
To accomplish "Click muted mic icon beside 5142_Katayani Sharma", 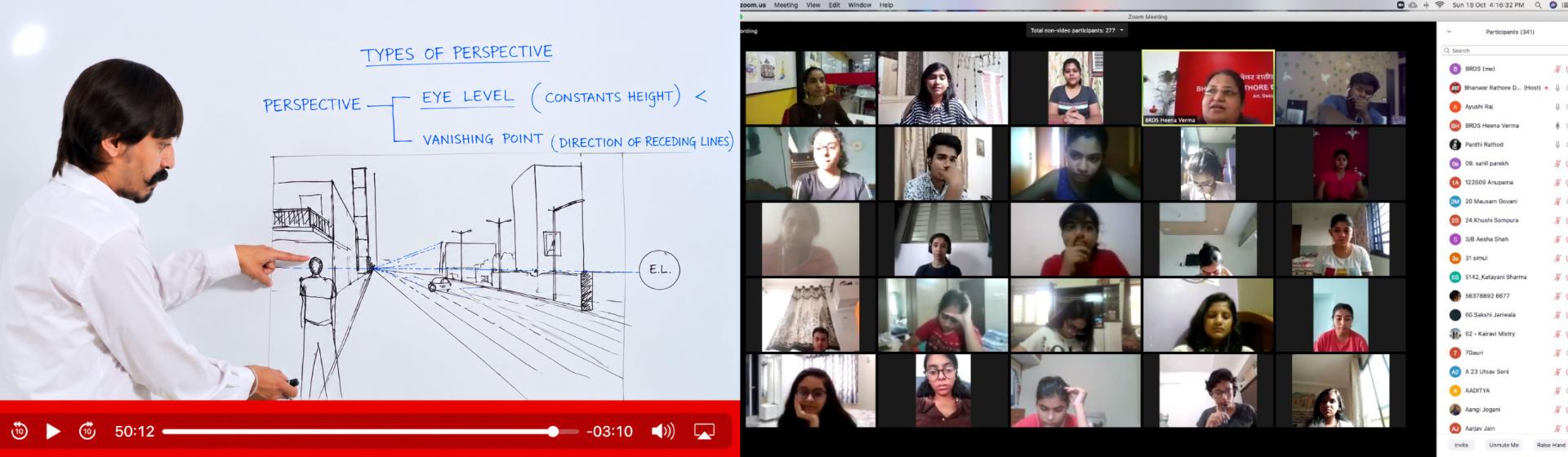I will click(1557, 277).
